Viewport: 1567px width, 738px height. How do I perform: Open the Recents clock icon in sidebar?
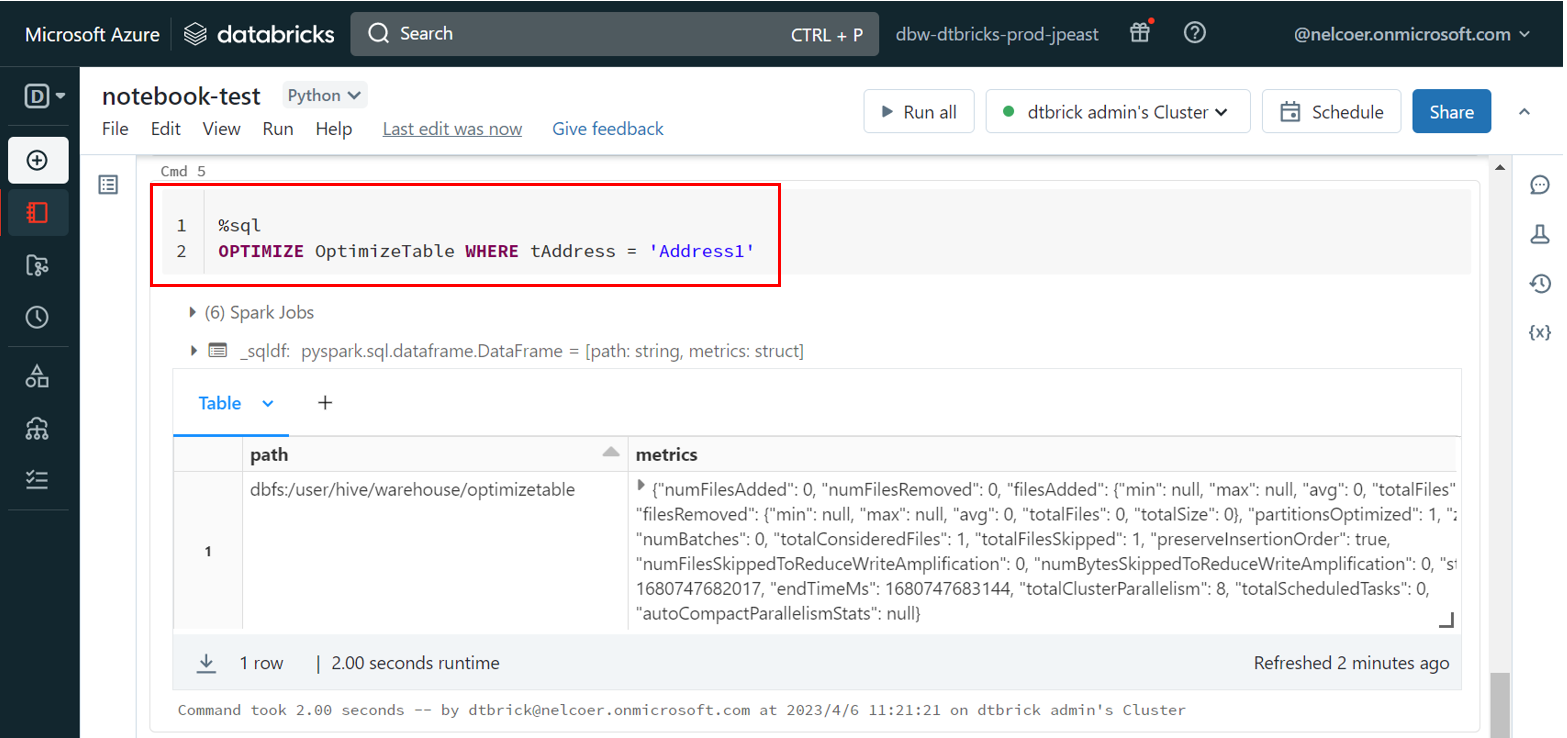pos(38,317)
